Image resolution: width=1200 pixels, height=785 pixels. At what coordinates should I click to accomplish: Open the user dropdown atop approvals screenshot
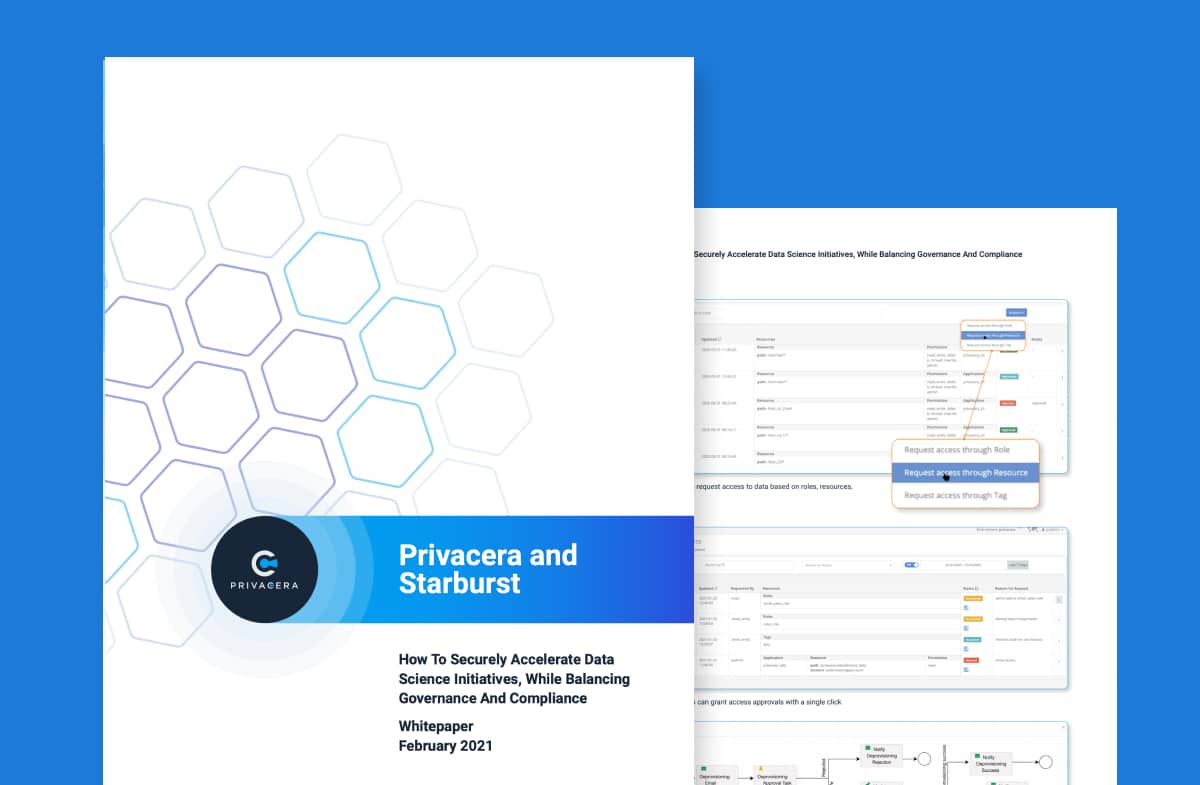pyautogui.click(x=1053, y=530)
